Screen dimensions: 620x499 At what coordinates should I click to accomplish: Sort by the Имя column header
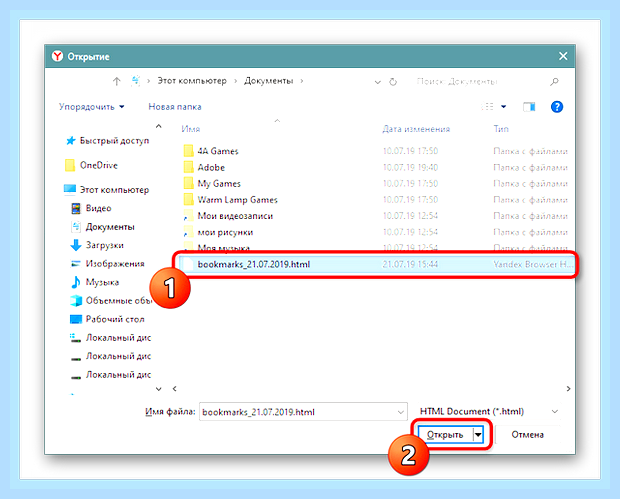[x=191, y=129]
